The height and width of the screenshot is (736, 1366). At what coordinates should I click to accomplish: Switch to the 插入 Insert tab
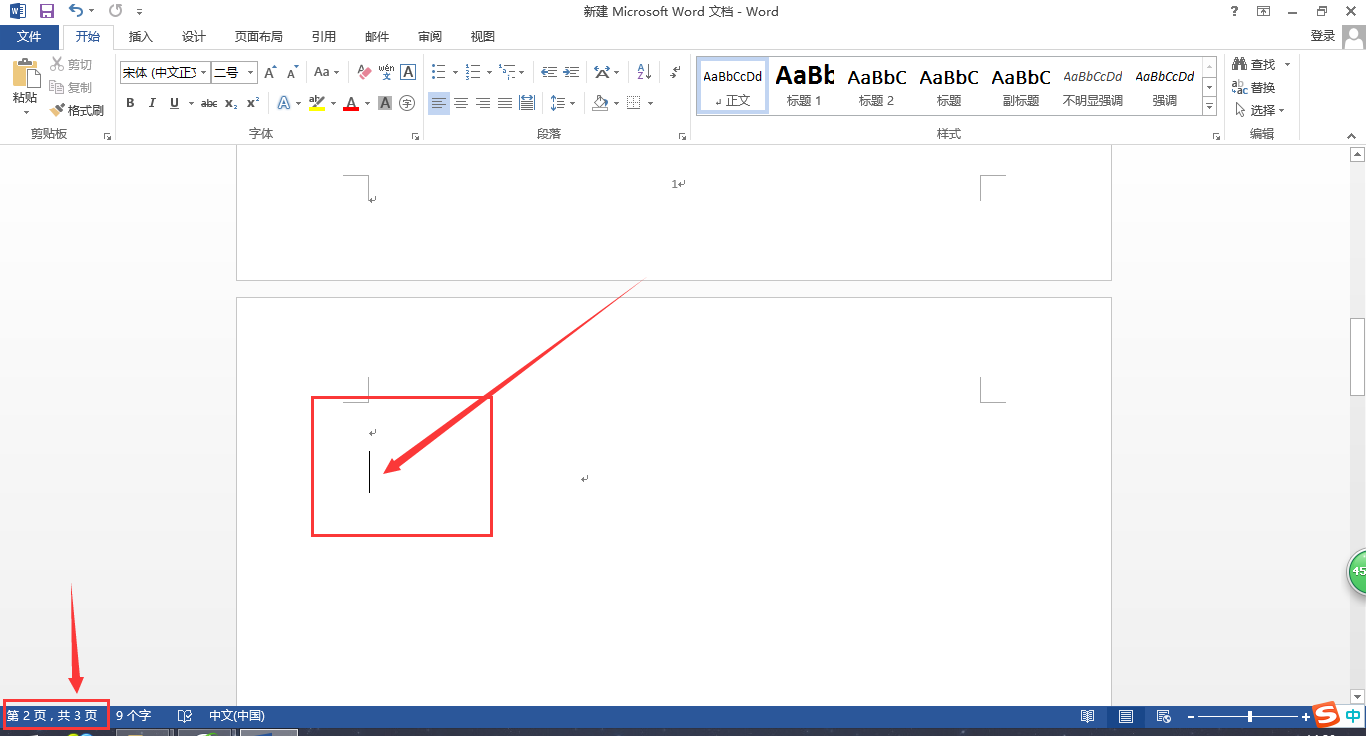(x=141, y=36)
